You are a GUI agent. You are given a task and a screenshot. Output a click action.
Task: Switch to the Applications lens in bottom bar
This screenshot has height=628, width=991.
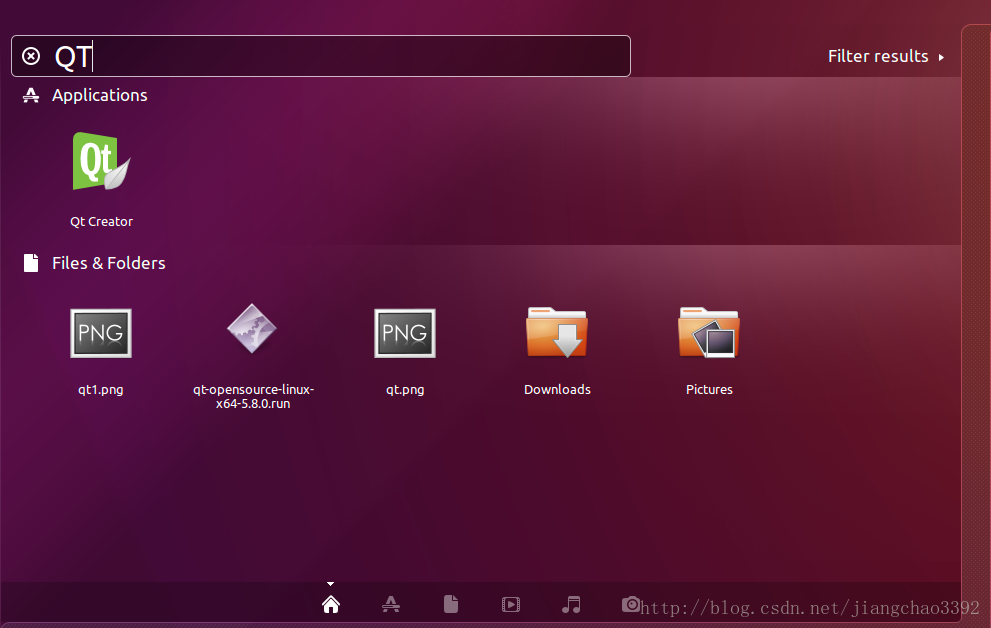click(x=391, y=605)
